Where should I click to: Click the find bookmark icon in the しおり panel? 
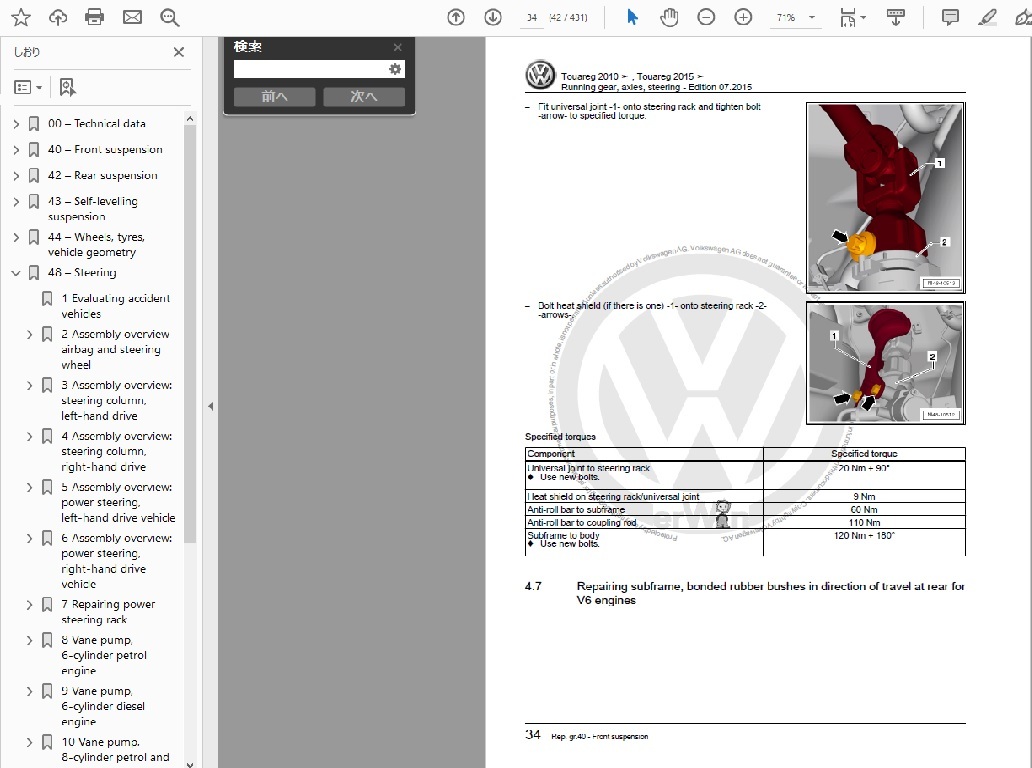coord(67,87)
